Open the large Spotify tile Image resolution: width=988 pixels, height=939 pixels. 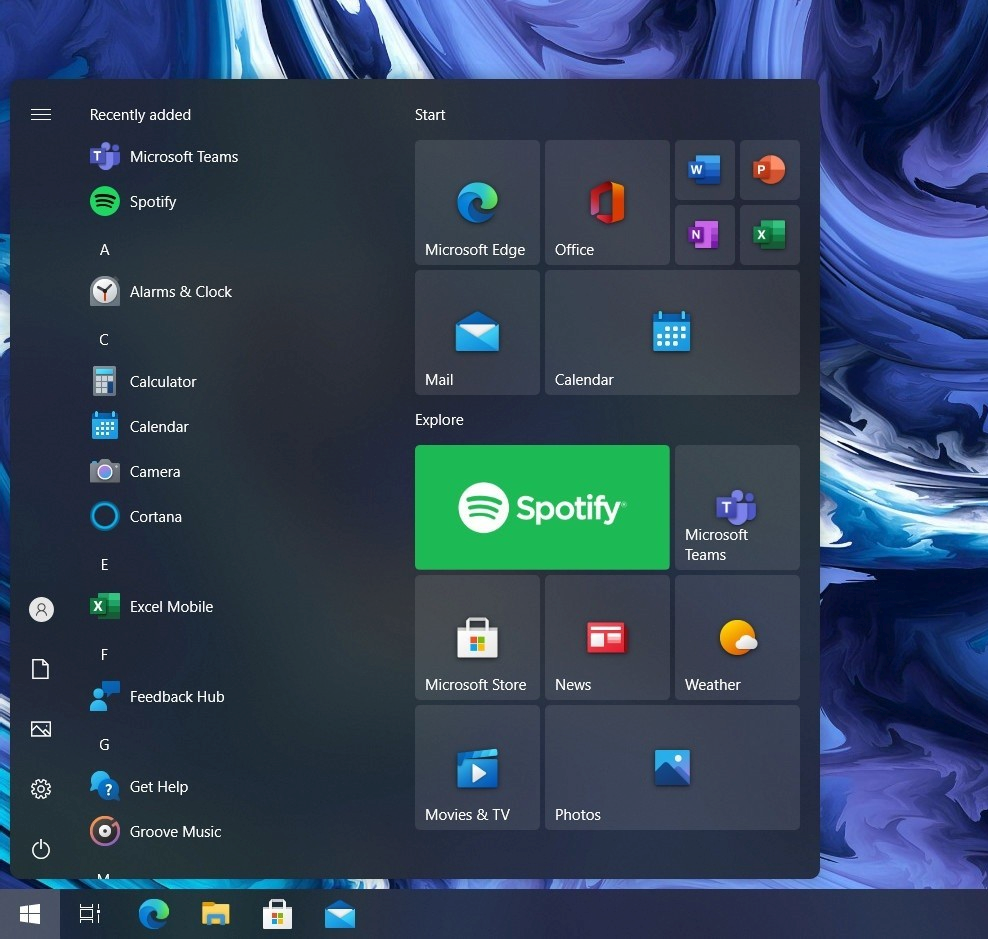point(542,507)
